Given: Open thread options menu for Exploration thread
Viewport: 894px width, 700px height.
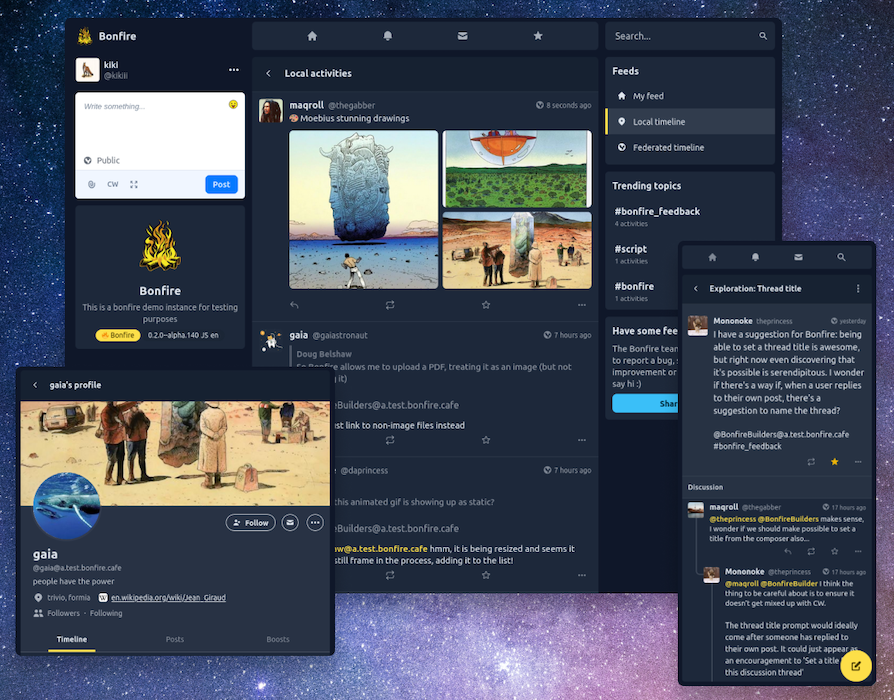Looking at the screenshot, I should [x=858, y=289].
